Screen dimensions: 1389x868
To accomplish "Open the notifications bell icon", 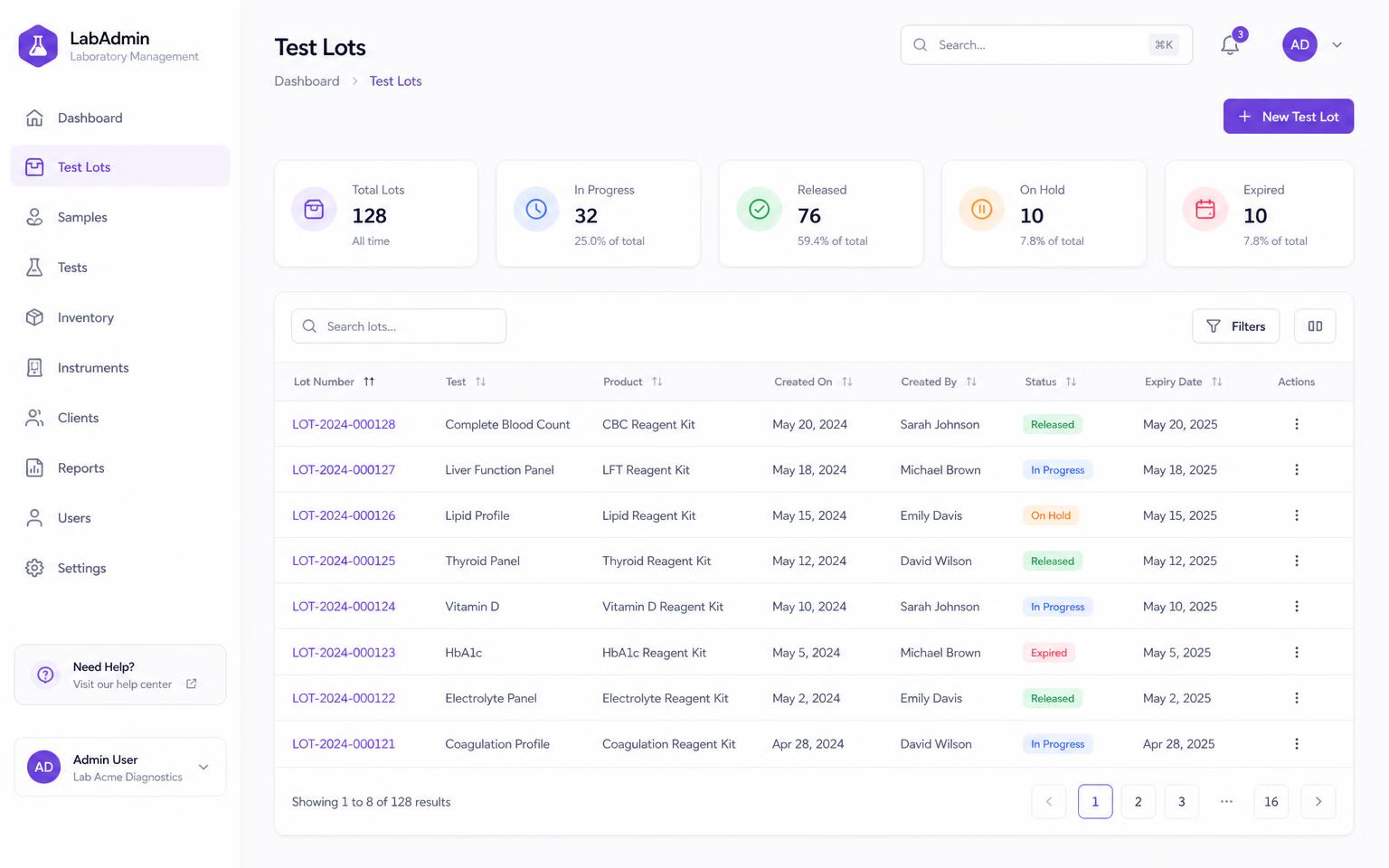I will [x=1230, y=45].
